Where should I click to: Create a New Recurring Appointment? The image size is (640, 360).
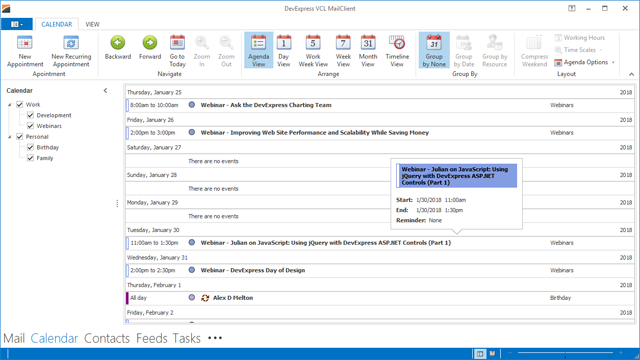[x=71, y=51]
